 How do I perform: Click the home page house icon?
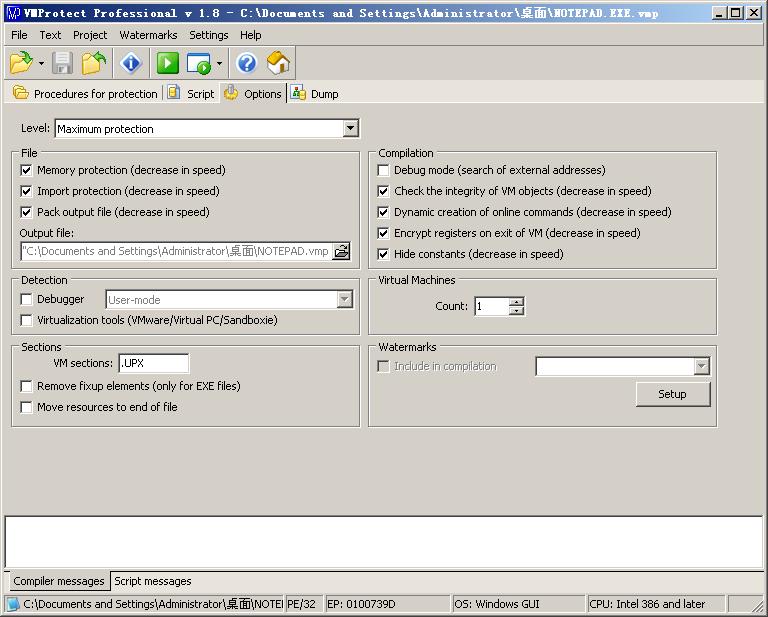278,64
